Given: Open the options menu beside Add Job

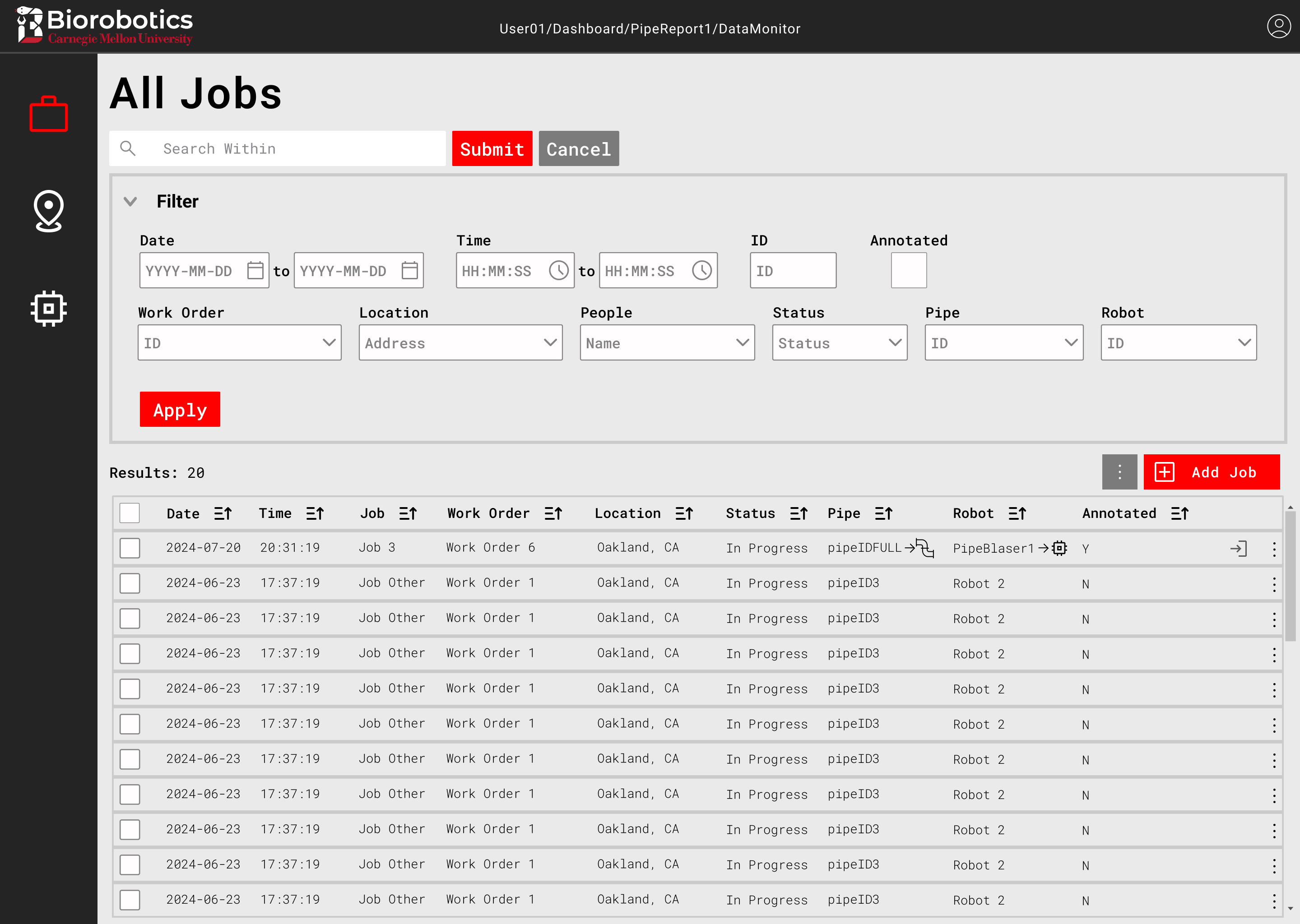Looking at the screenshot, I should coord(1119,471).
